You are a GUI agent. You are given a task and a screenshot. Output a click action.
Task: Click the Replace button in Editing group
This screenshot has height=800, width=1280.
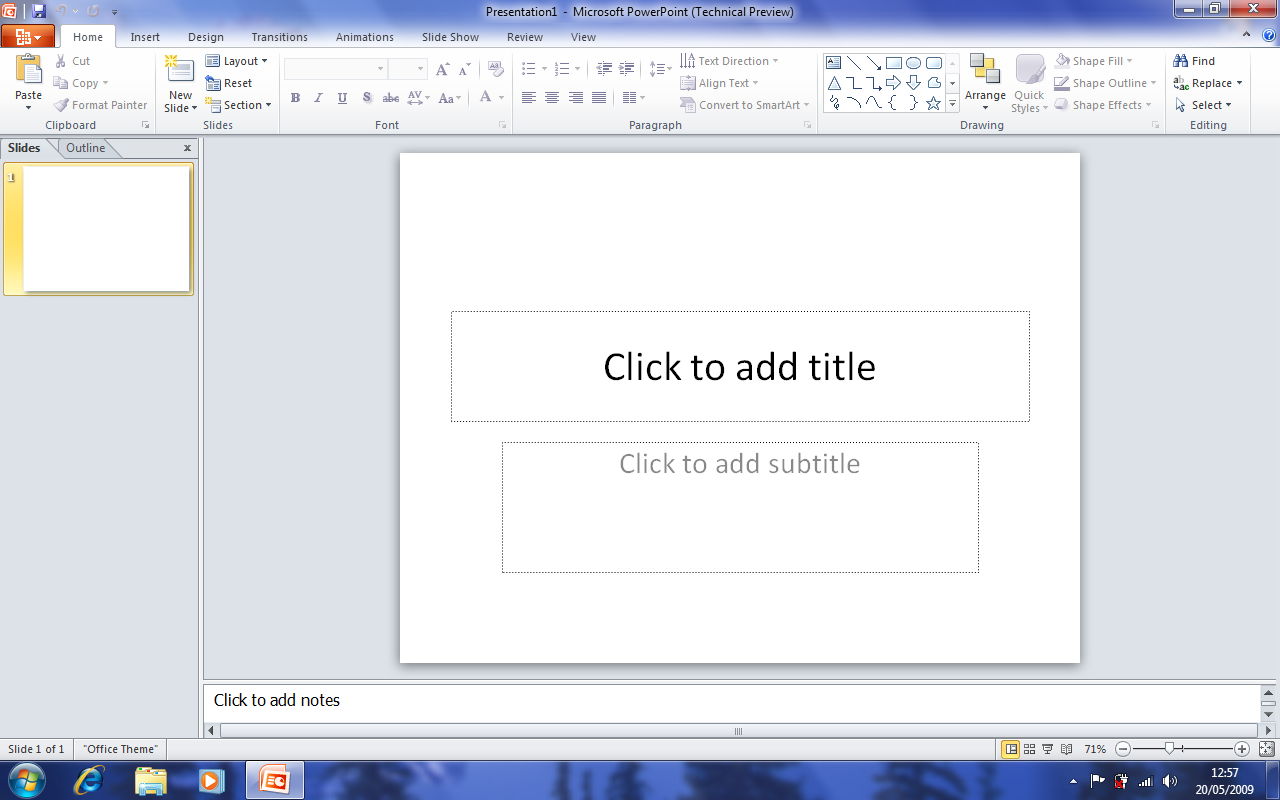pos(1208,83)
